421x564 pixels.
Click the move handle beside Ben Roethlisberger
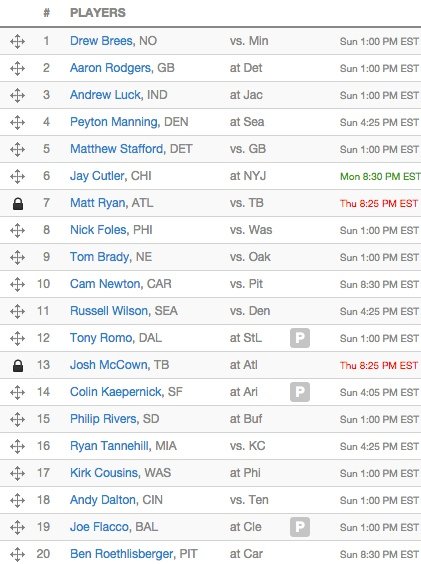click(17, 554)
